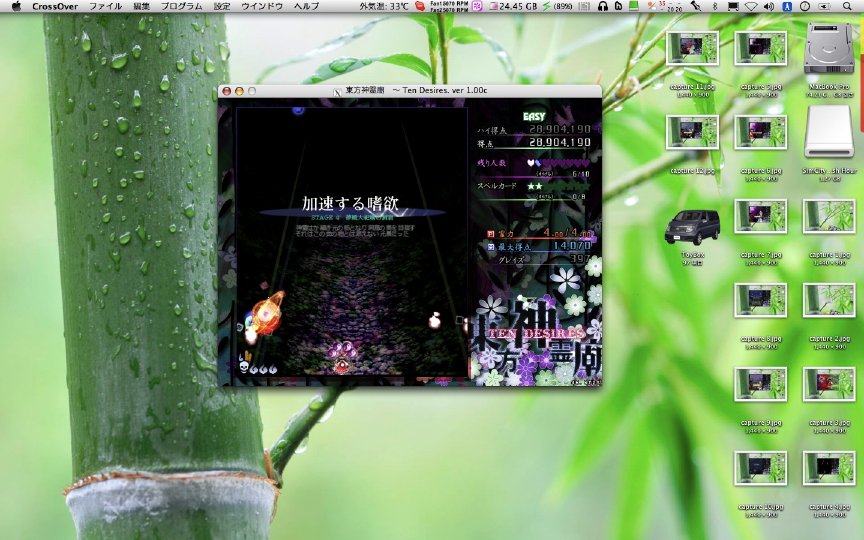The image size is (864, 540).
Task: Open the Bluetooth menu
Action: pyautogui.click(x=715, y=6)
